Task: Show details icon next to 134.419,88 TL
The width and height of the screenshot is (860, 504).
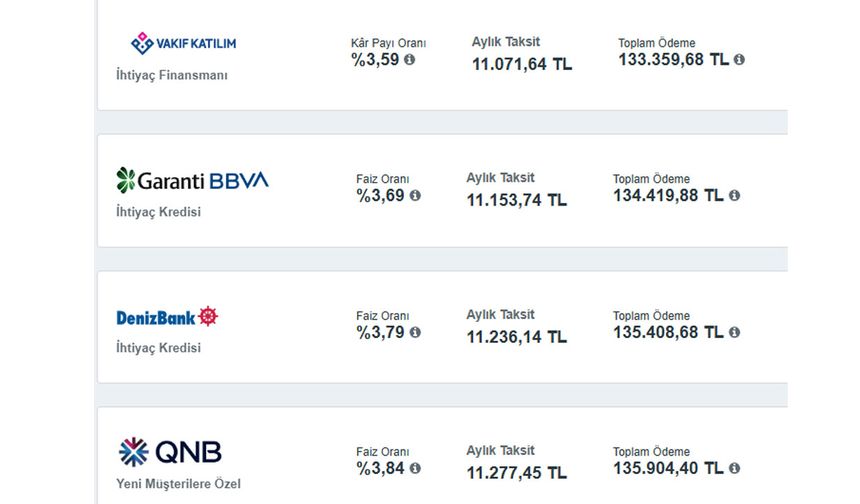Action: coord(734,195)
